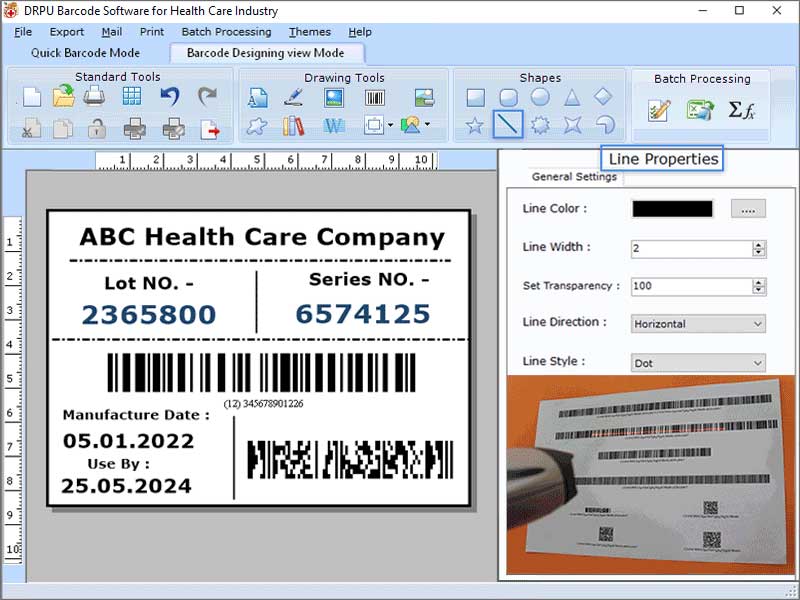This screenshot has width=800, height=600.
Task: Open an existing file with folder icon
Action: tap(64, 96)
